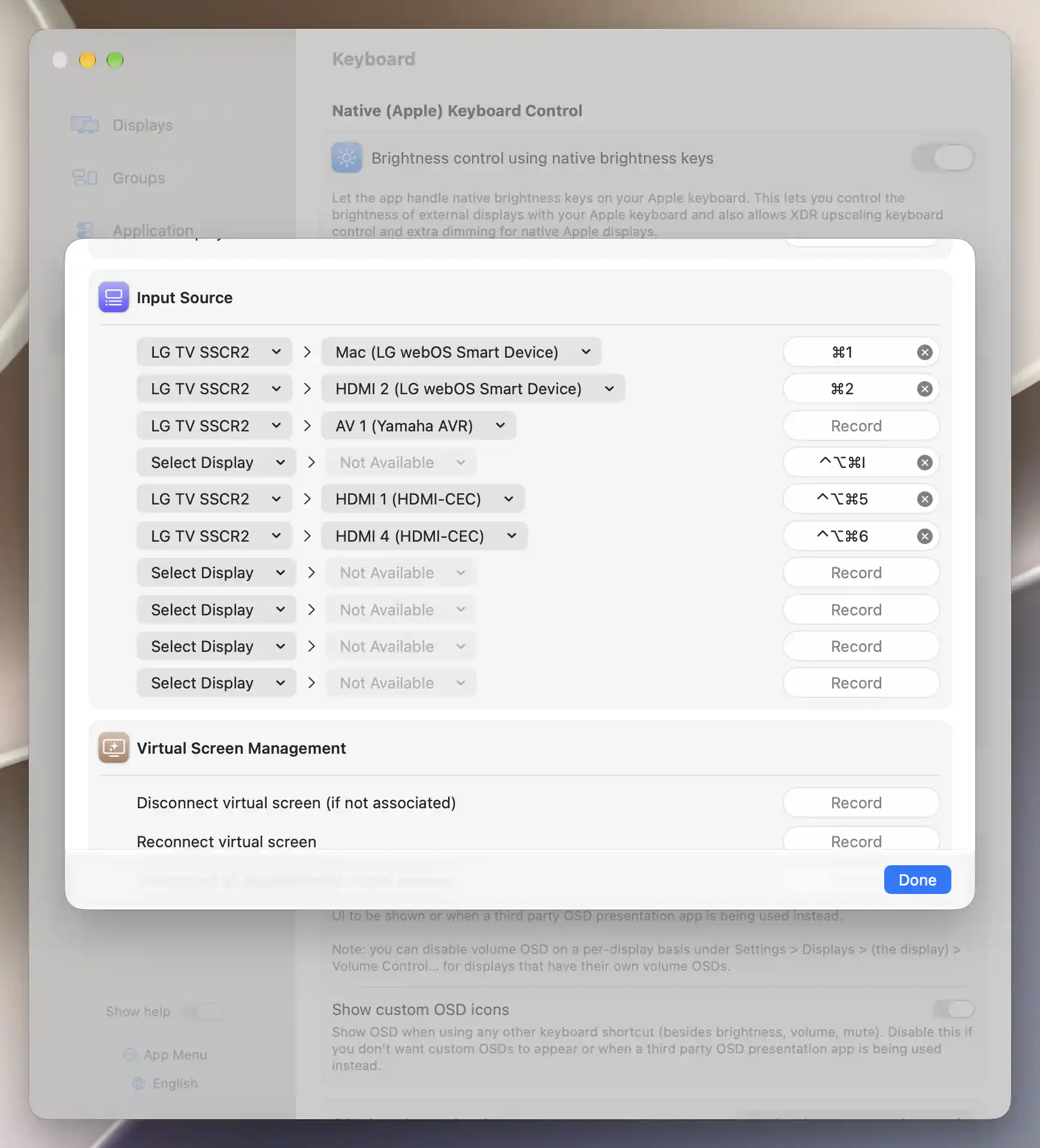Open LG TV SSCR2 dropdown in HDMI 2 row

214,389
